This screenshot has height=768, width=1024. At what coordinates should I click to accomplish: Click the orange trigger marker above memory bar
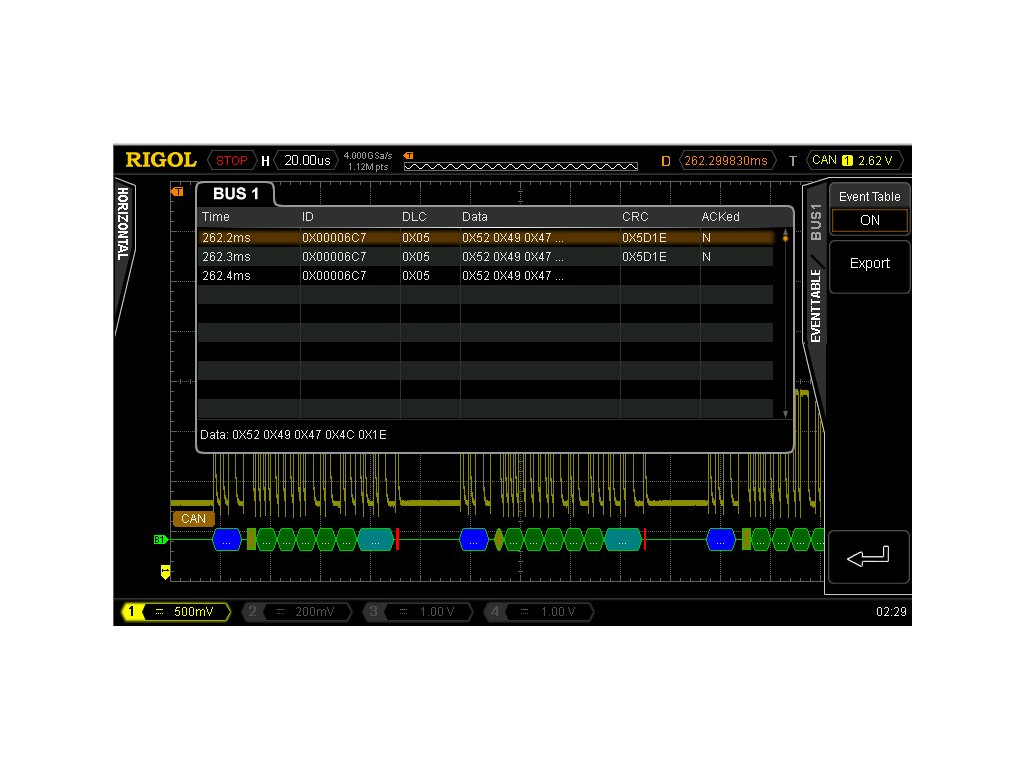point(409,155)
